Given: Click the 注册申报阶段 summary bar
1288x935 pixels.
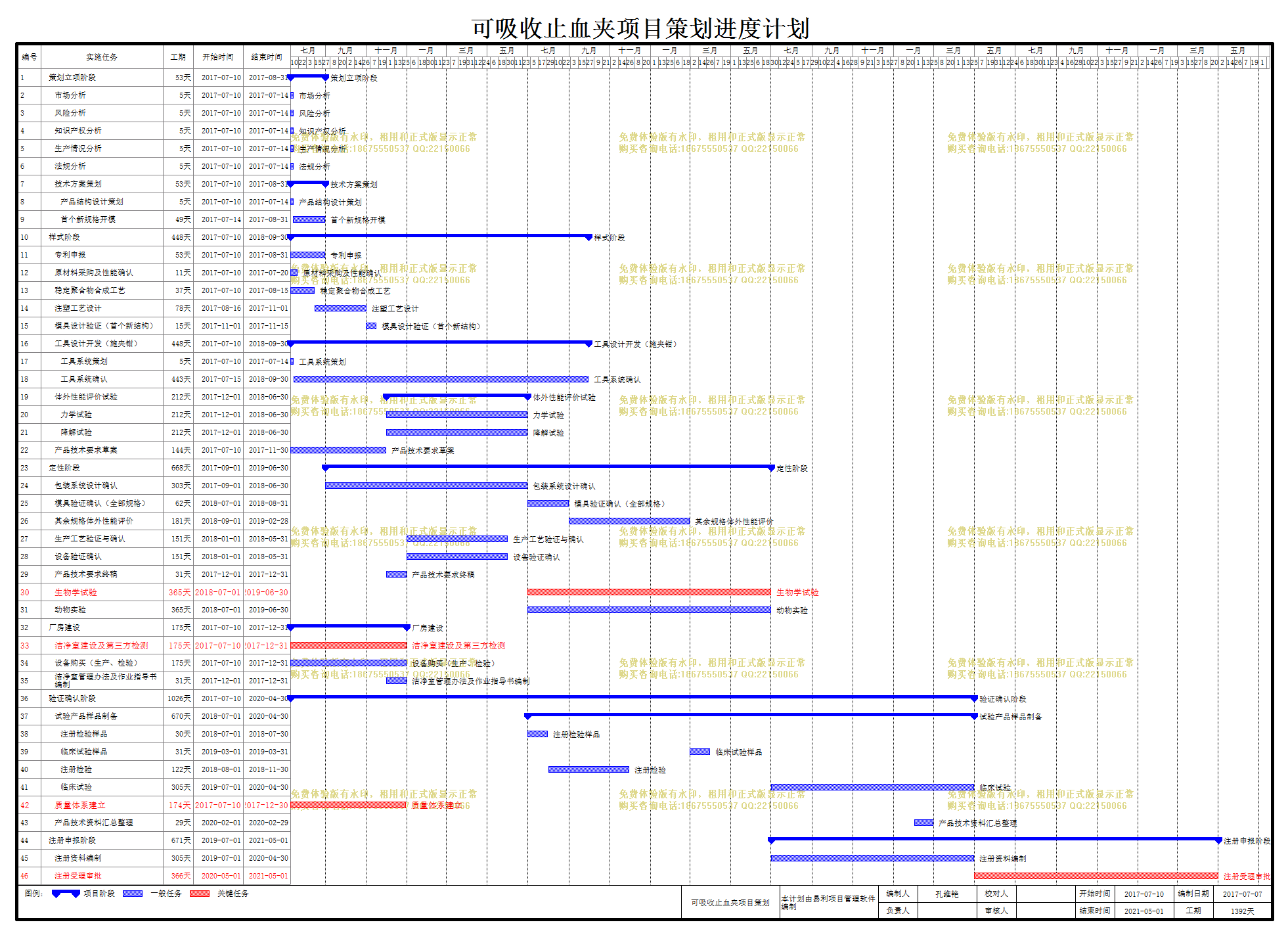Looking at the screenshot, I should coord(995,839).
